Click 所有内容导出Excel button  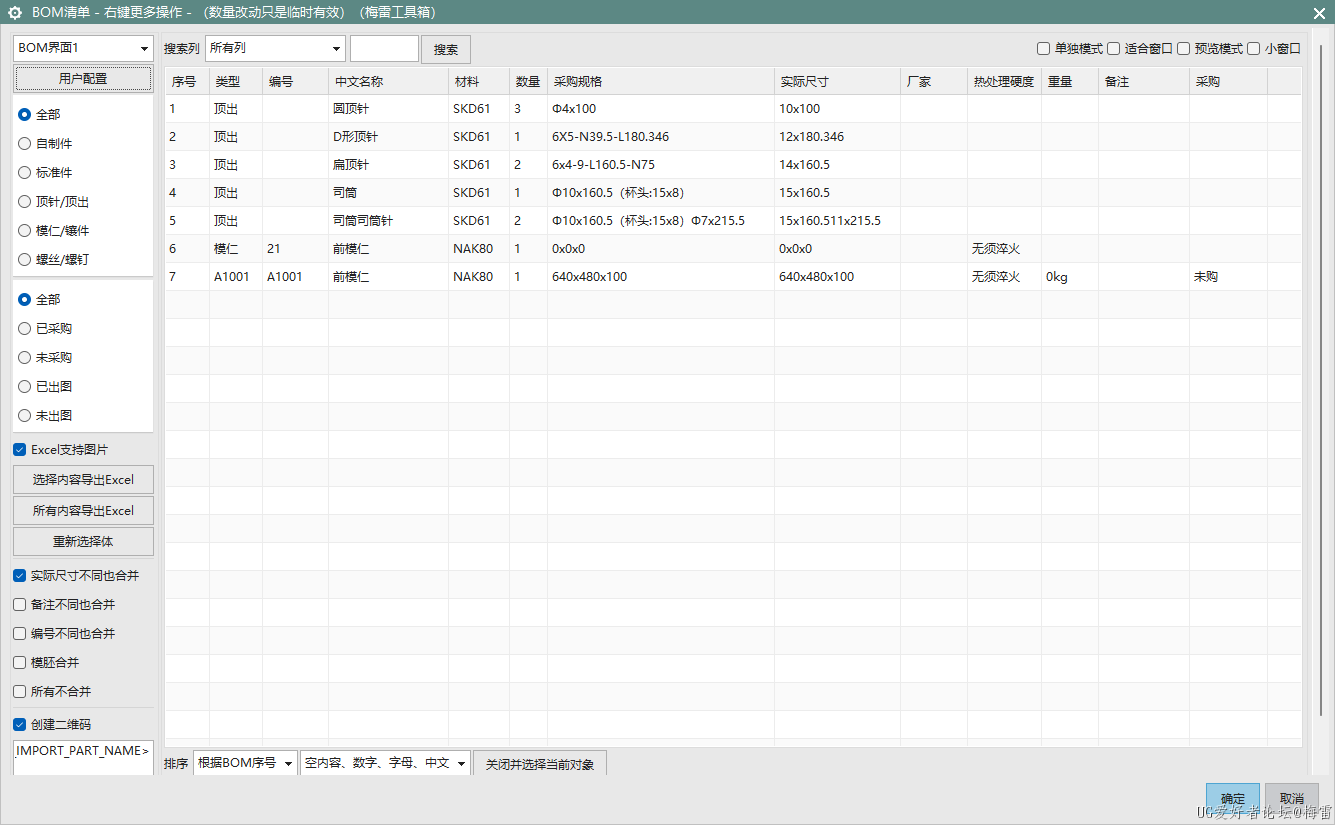click(83, 511)
